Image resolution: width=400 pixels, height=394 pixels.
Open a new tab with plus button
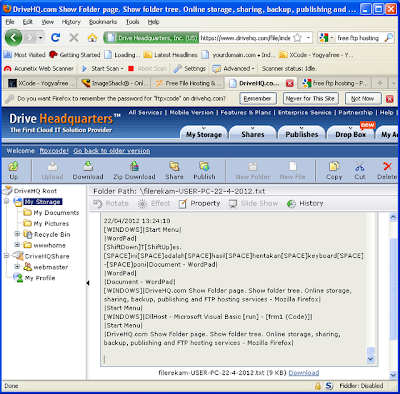[380, 83]
